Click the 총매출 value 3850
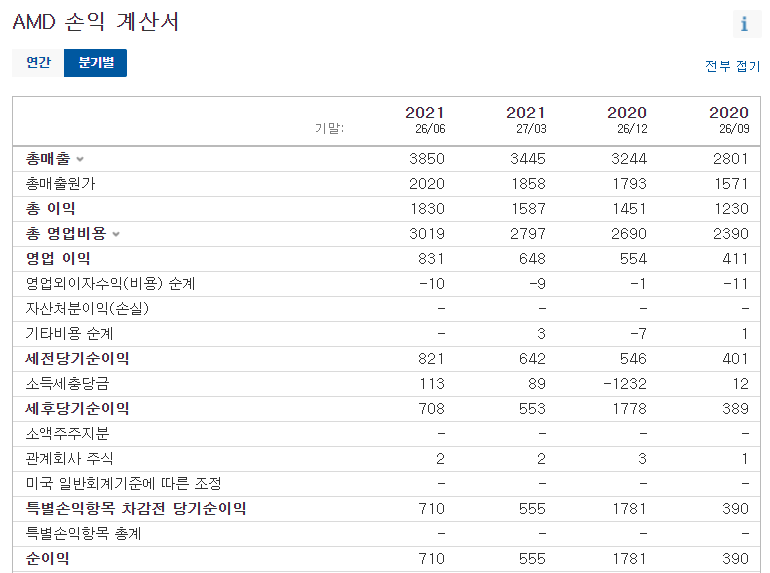 coord(427,159)
